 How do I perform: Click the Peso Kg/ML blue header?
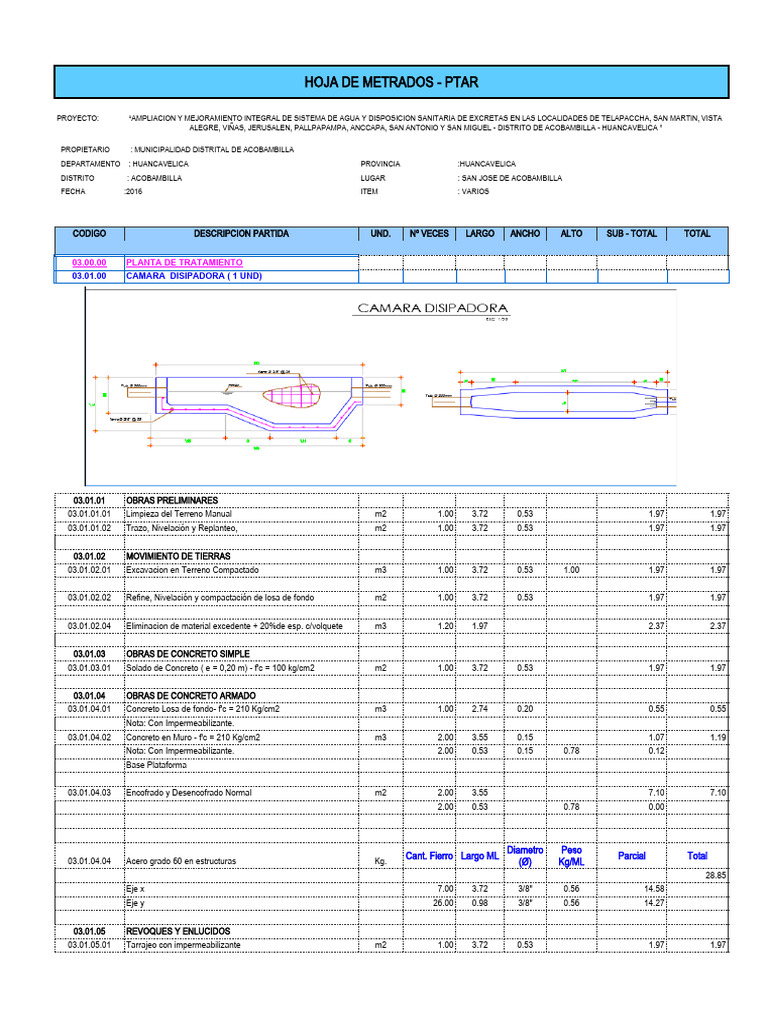click(x=571, y=856)
